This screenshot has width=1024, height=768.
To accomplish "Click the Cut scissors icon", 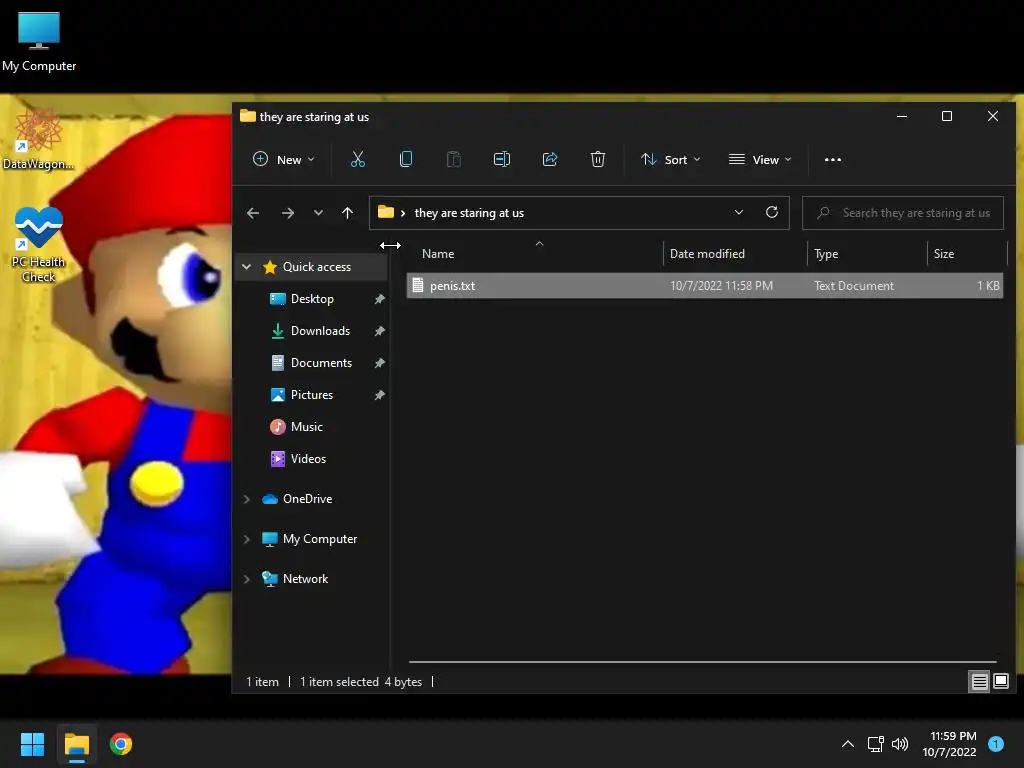I will pos(357,159).
